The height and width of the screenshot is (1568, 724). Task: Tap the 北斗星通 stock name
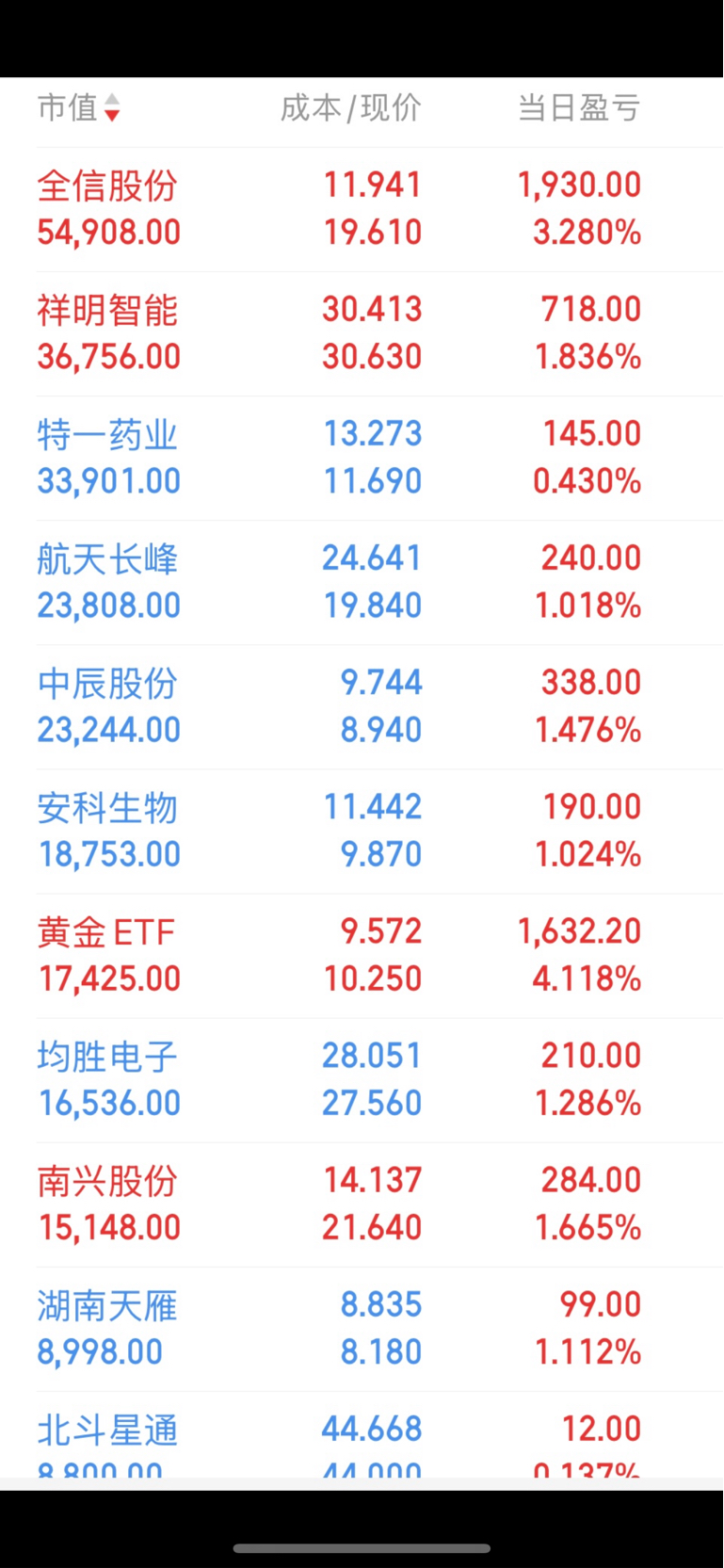tap(107, 1430)
